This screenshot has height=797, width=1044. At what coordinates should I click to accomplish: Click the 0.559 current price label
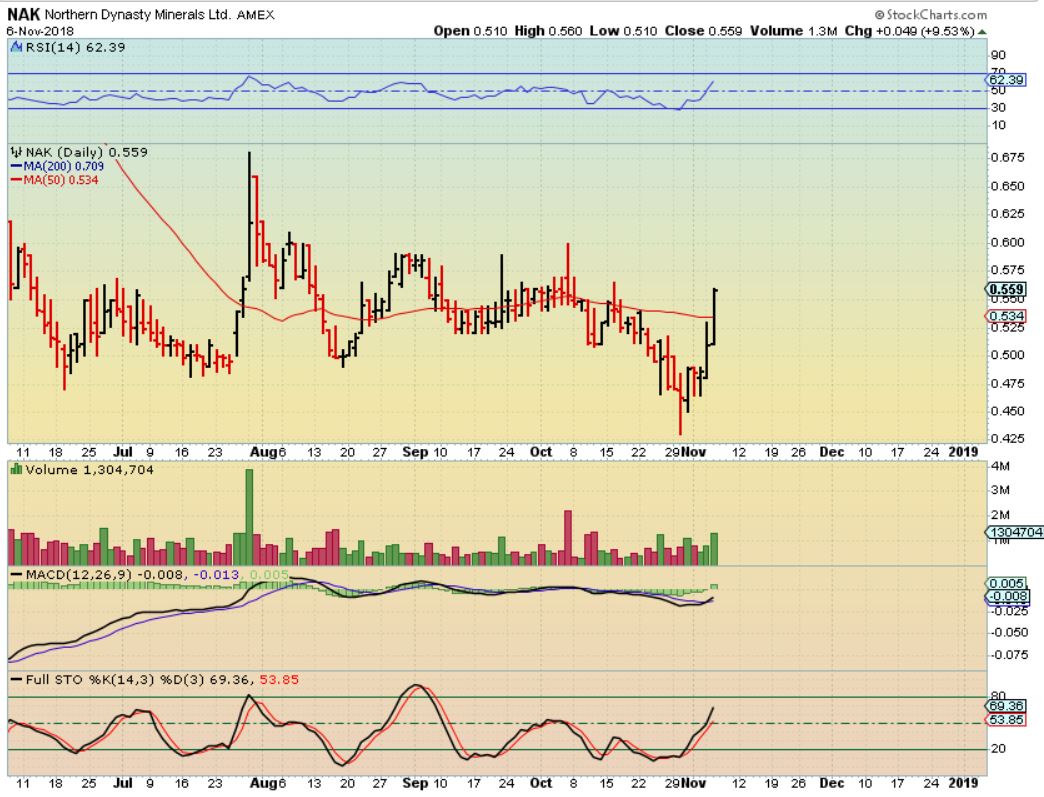point(1006,290)
